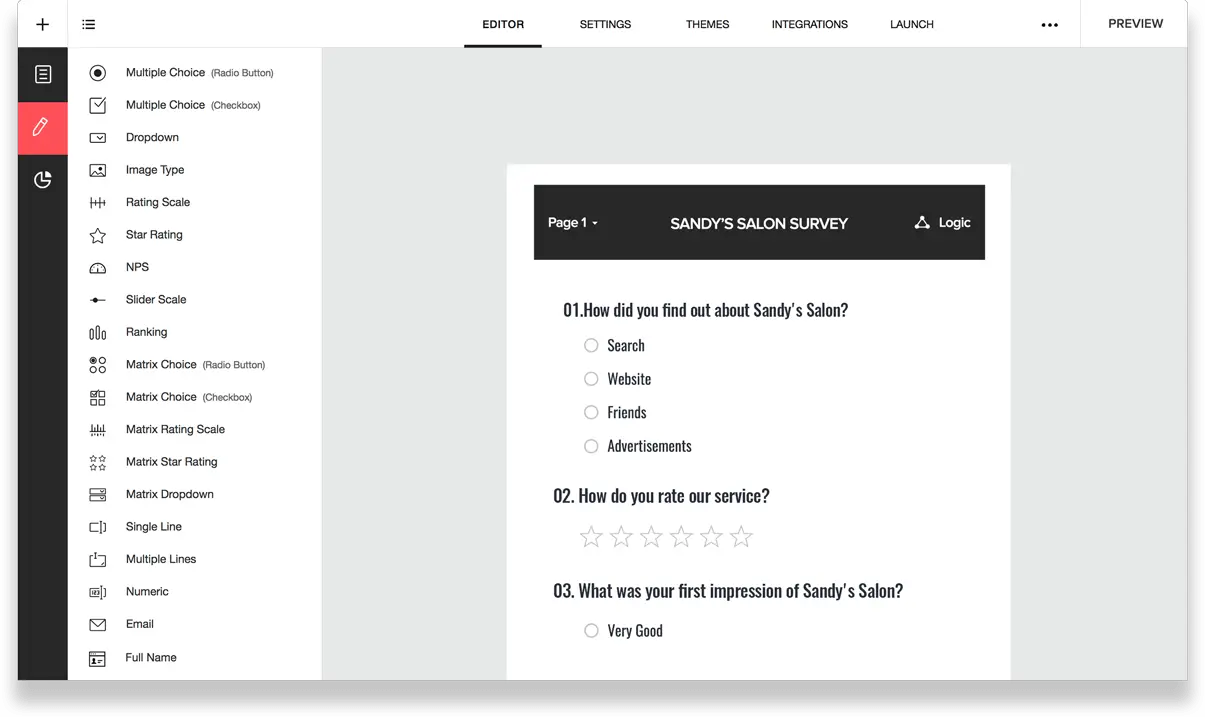Choose the Friends option in question 01
Viewport: 1205px width, 717px height.
[x=591, y=412]
